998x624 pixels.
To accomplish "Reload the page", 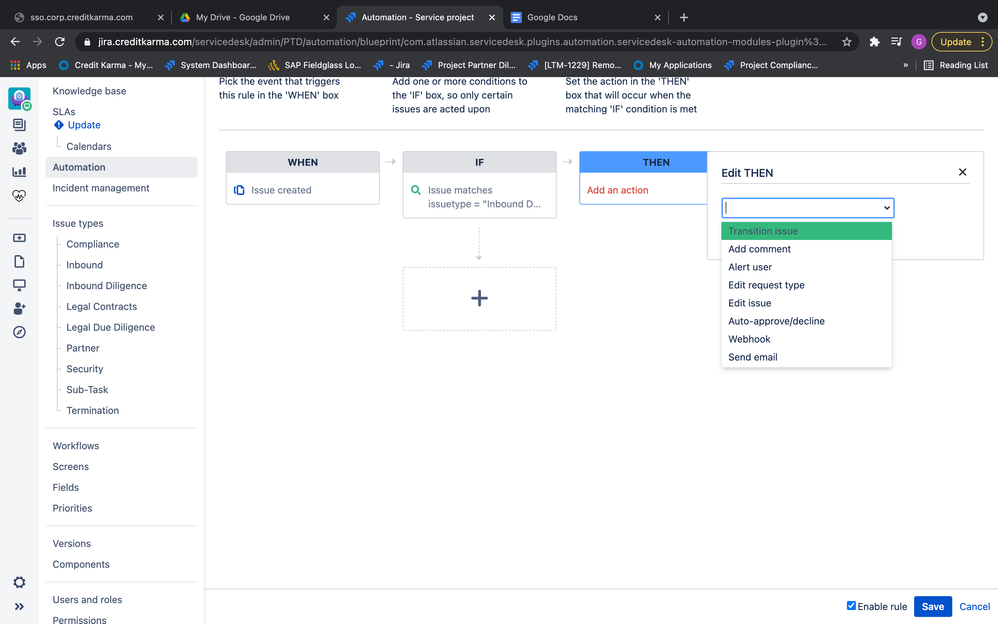I will click(60, 41).
